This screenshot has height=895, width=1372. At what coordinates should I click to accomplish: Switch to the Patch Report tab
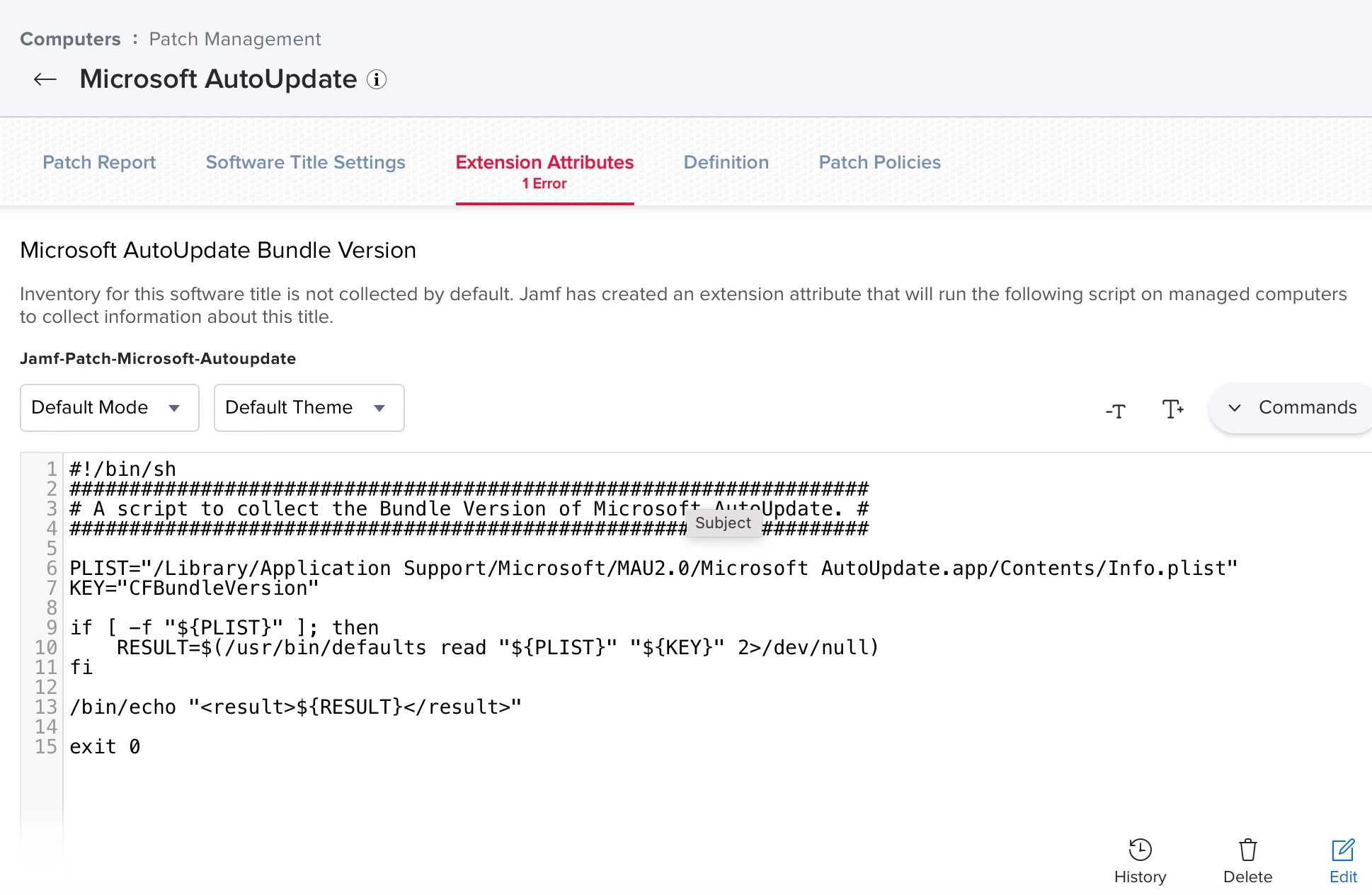(99, 162)
